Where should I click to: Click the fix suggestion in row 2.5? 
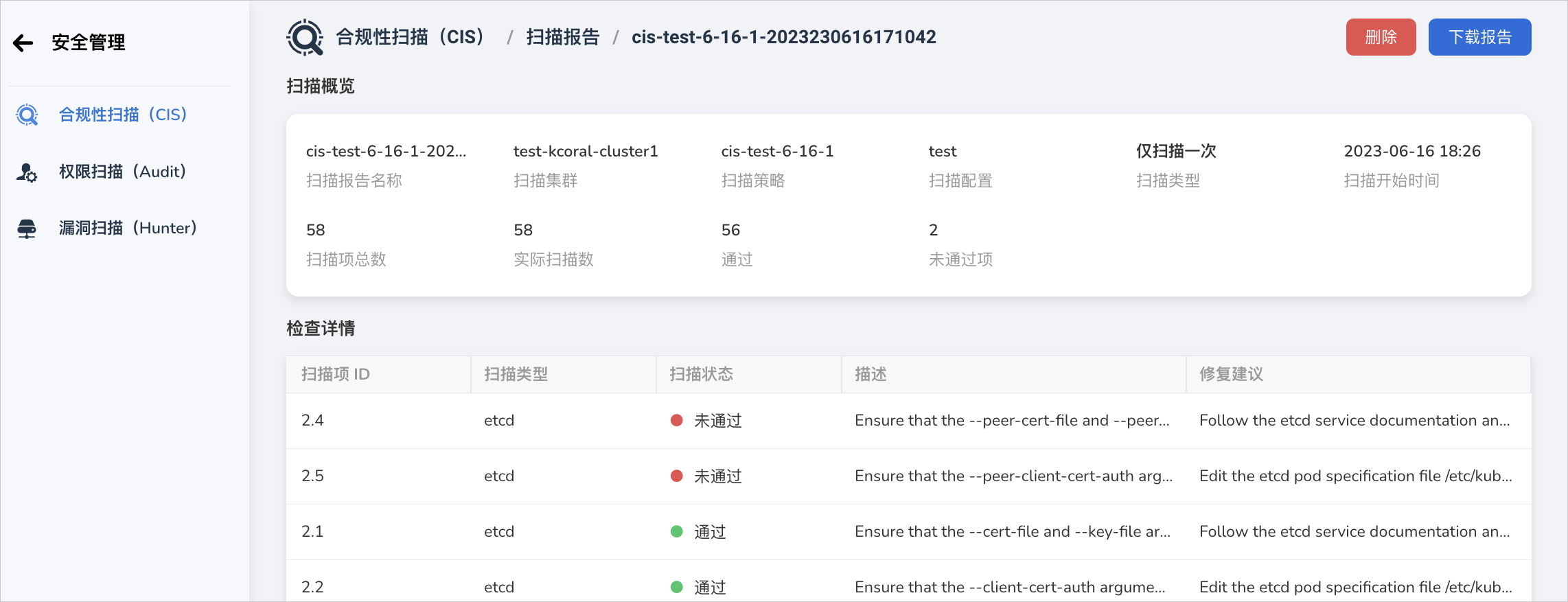click(1356, 476)
